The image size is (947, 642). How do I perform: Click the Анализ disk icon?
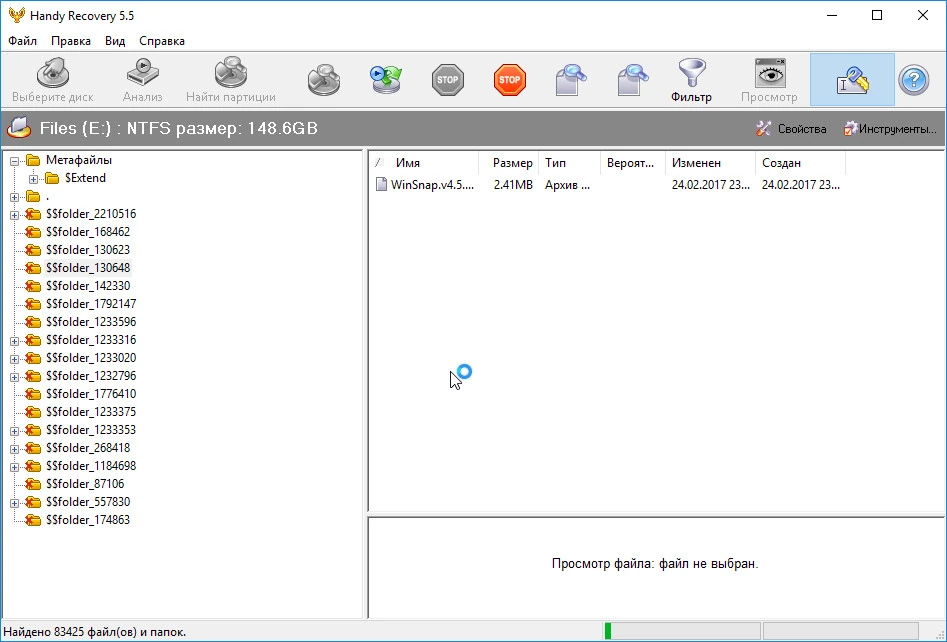coord(143,72)
